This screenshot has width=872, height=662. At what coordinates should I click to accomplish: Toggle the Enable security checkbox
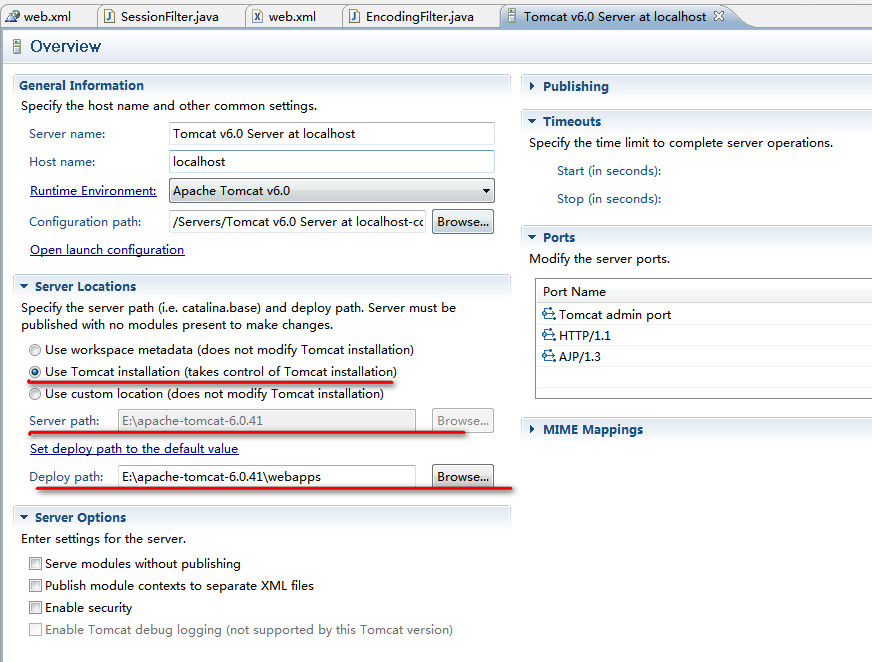35,607
